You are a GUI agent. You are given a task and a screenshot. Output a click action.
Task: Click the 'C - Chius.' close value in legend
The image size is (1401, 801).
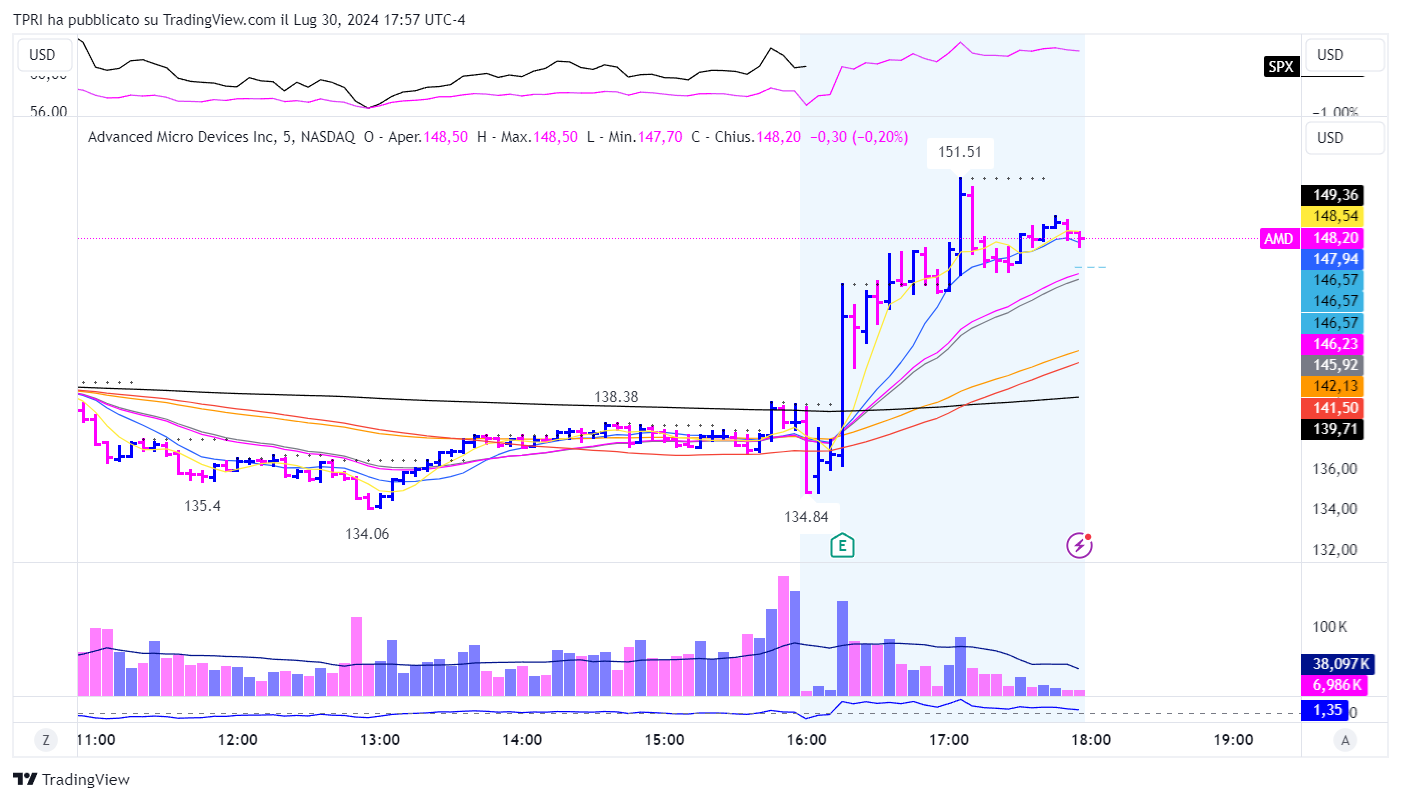click(x=778, y=137)
